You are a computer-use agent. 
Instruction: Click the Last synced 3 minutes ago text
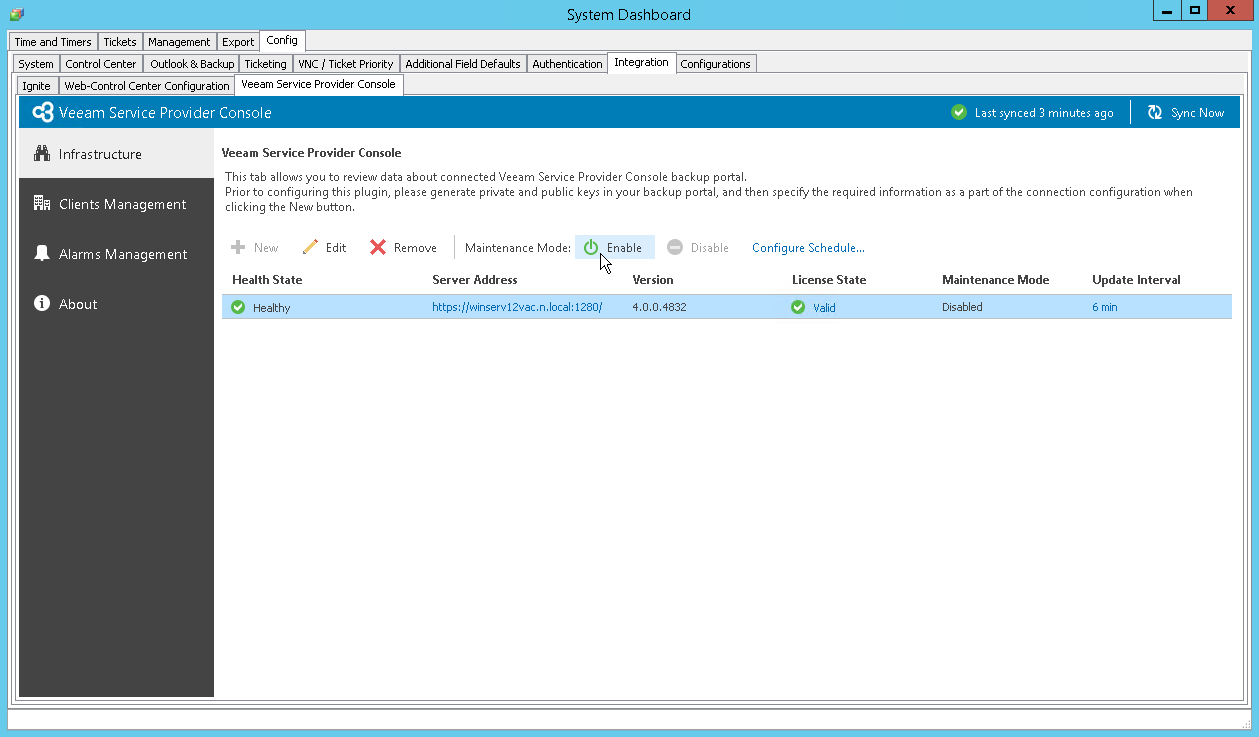coord(1044,113)
